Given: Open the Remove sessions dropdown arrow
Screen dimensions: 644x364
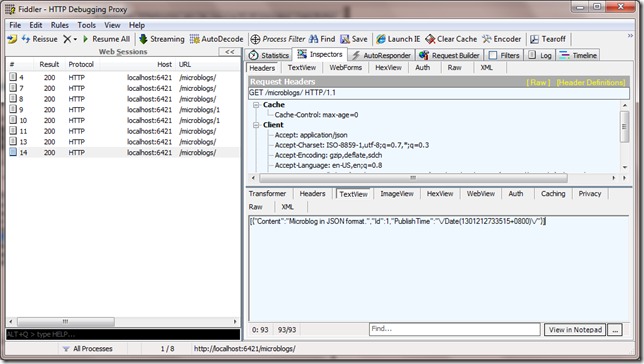Looking at the screenshot, I should pos(75,39).
